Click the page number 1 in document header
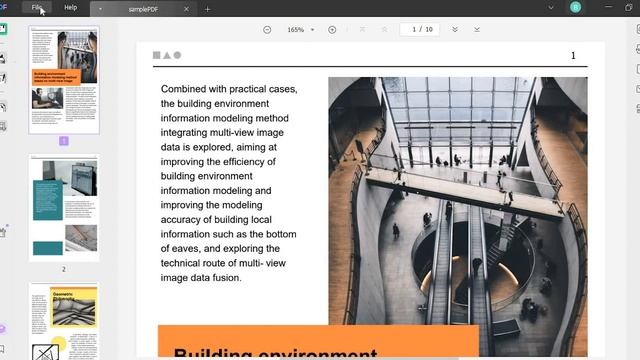 pos(573,56)
